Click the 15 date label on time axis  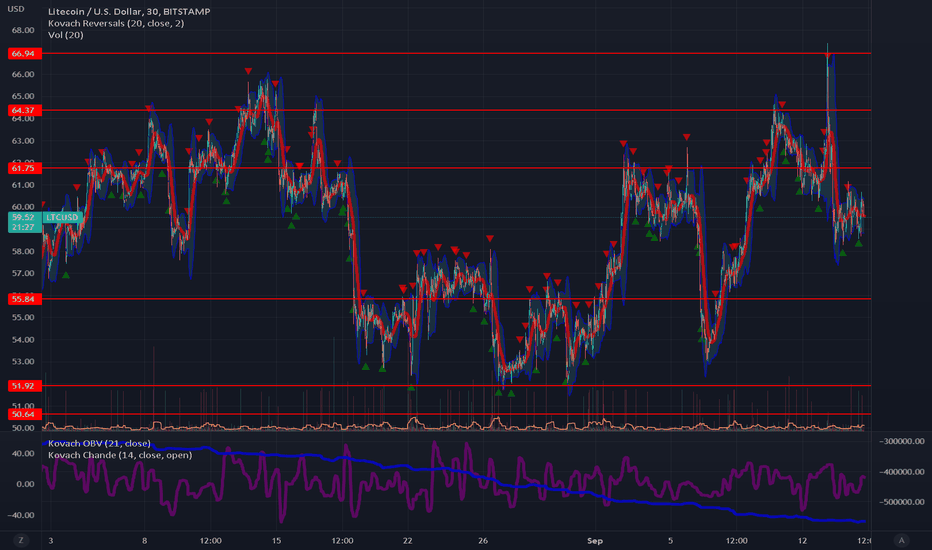[x=276, y=540]
